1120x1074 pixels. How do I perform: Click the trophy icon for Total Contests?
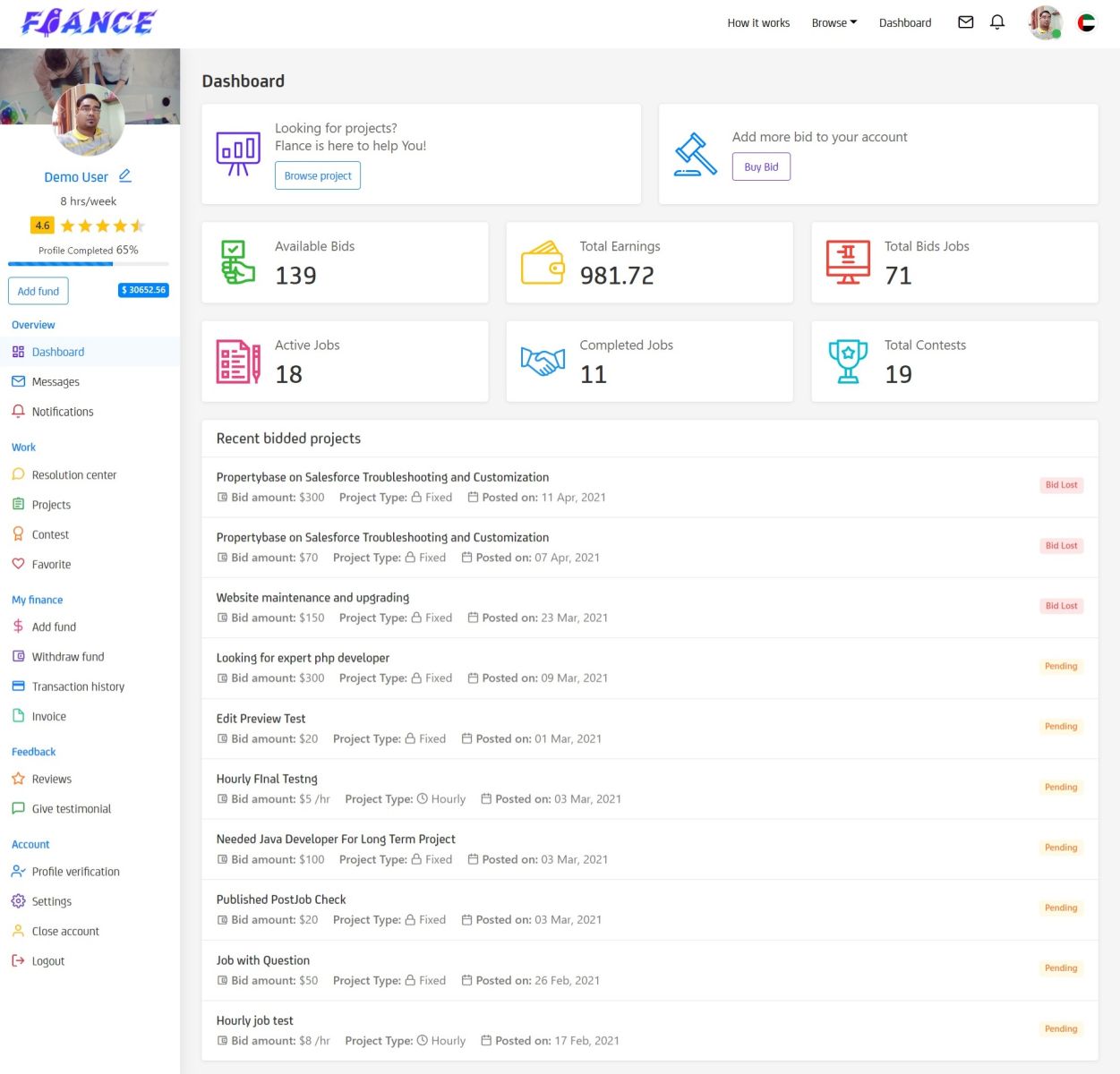coord(848,362)
